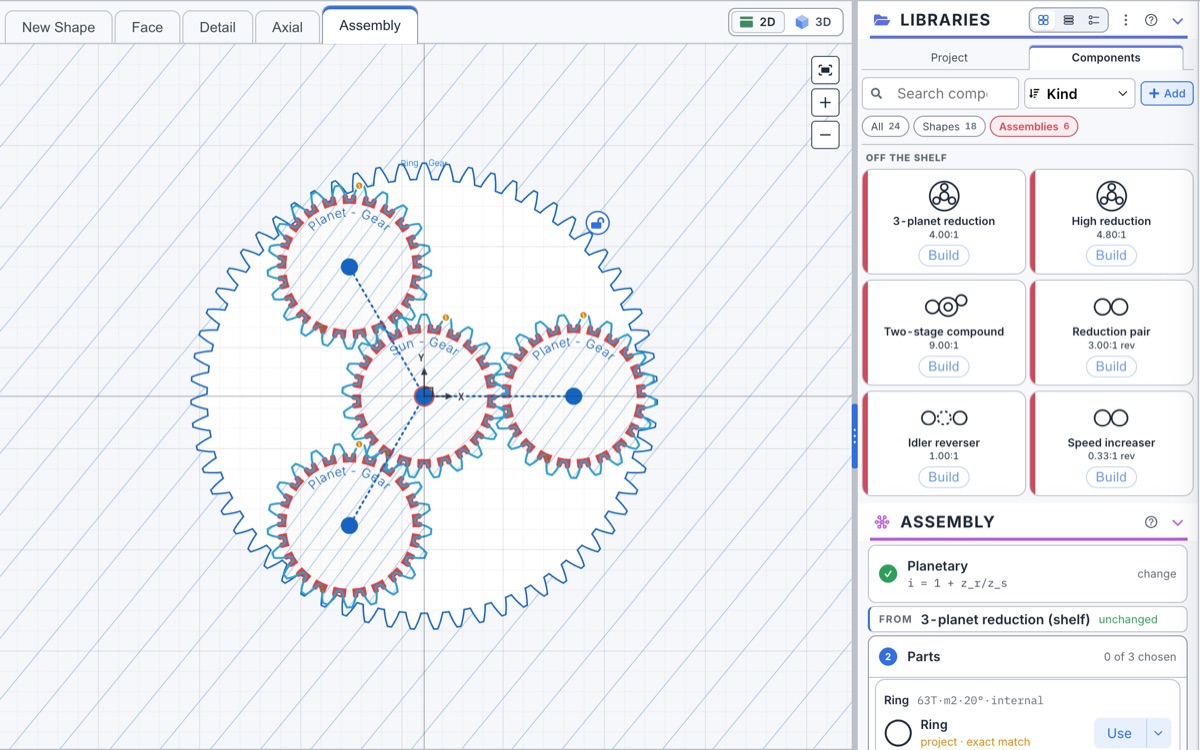Build the Reduction pair assembly

pyautogui.click(x=1111, y=366)
